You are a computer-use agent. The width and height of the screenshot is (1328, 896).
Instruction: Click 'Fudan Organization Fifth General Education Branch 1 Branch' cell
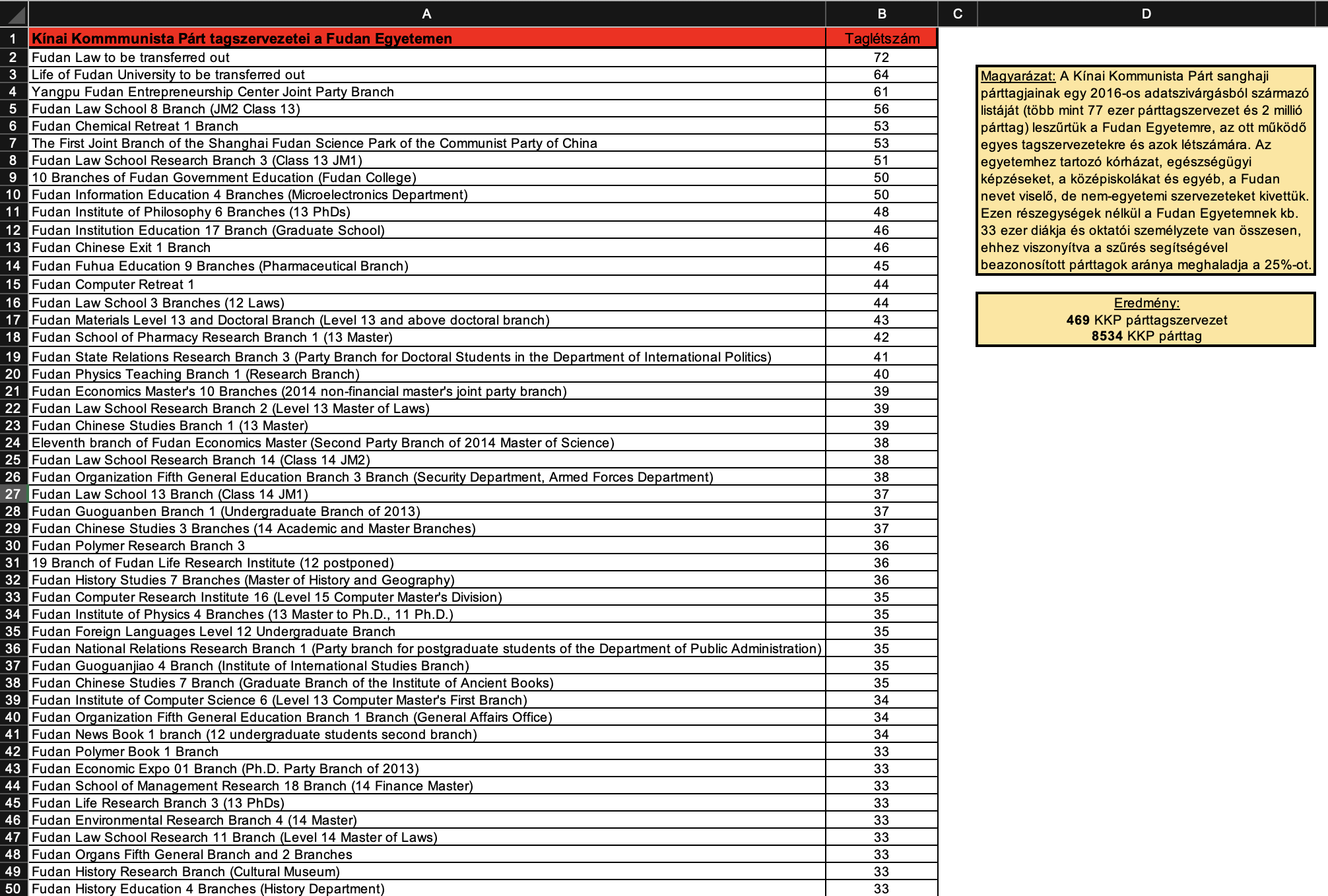click(427, 717)
